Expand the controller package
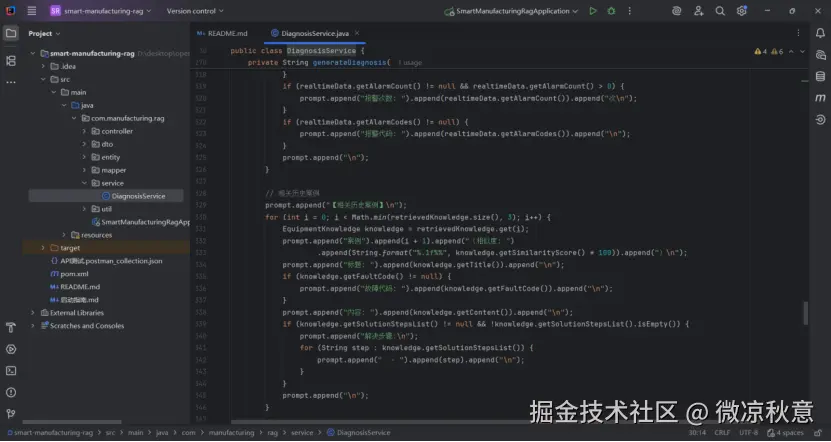Screen dimensions: 831x442 coord(84,131)
